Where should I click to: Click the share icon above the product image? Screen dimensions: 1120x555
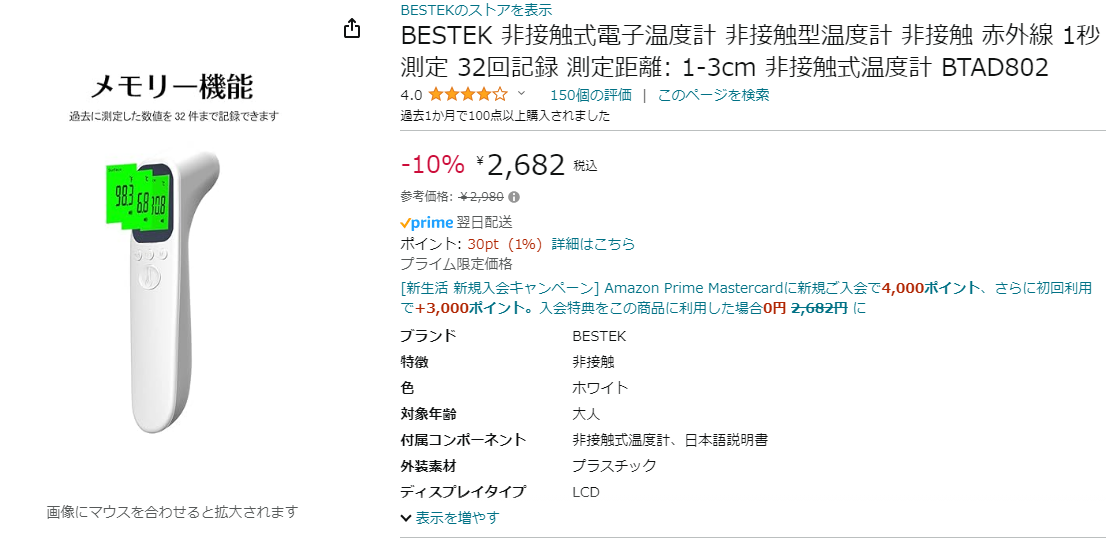click(352, 29)
